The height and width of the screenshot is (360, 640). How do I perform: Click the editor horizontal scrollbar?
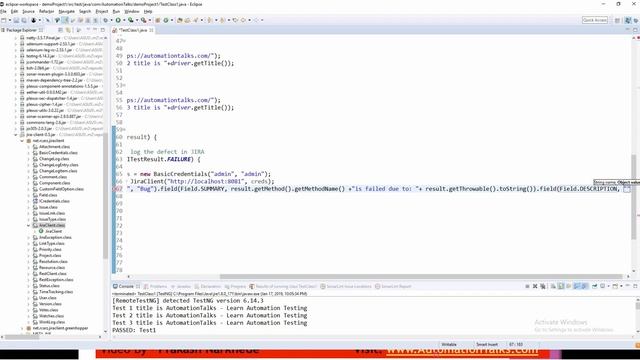coord(420,276)
